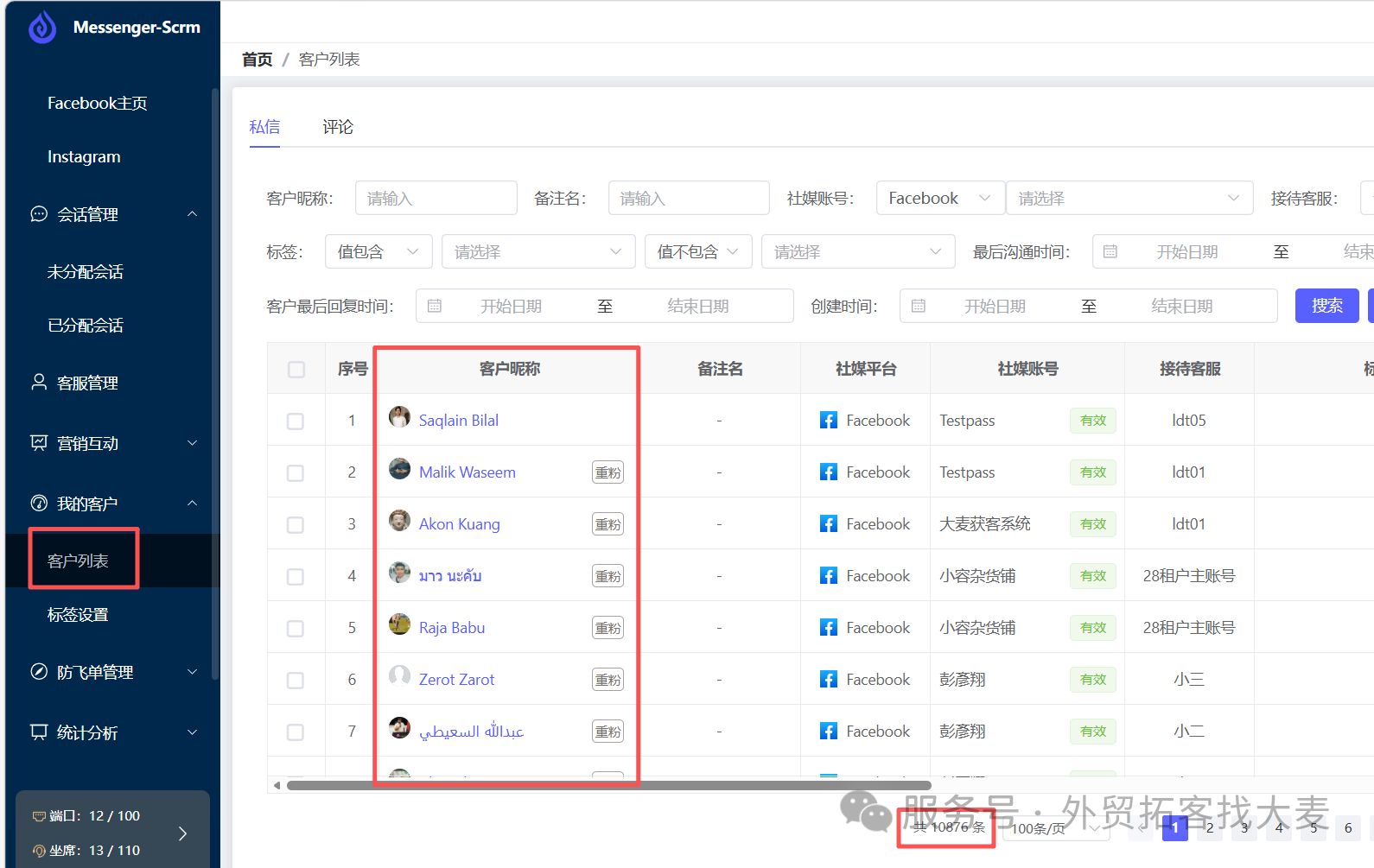
Task: Click the 客服管理 person icon
Action: 39,382
